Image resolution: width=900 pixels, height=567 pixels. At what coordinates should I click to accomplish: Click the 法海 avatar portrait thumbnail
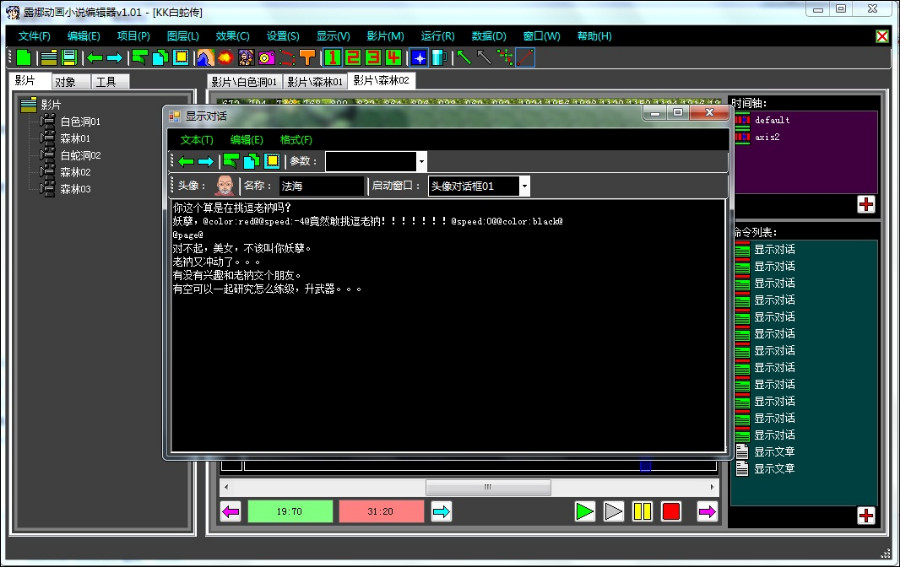pos(224,186)
